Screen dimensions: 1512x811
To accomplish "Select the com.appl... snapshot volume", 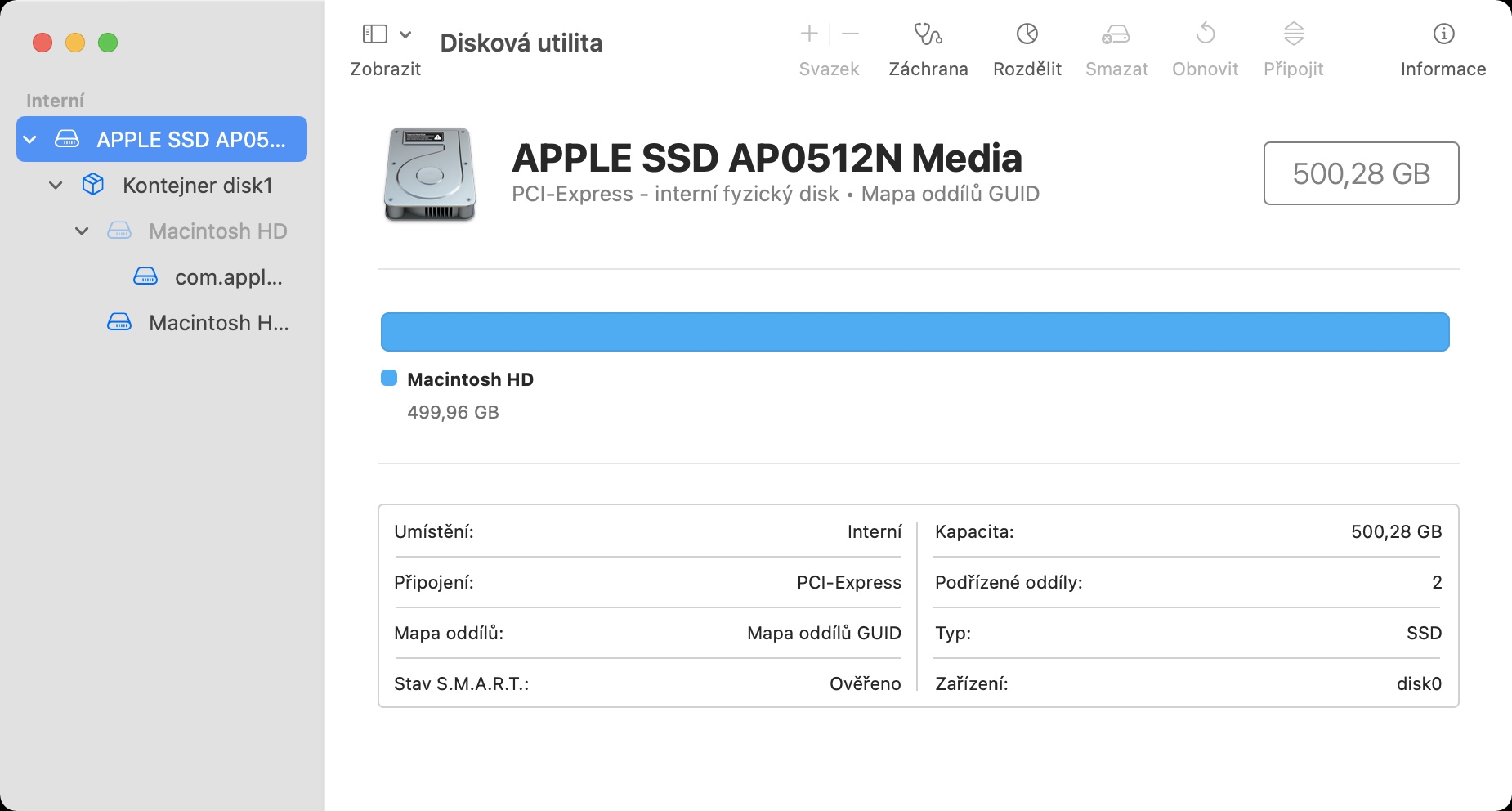I will pos(228,277).
